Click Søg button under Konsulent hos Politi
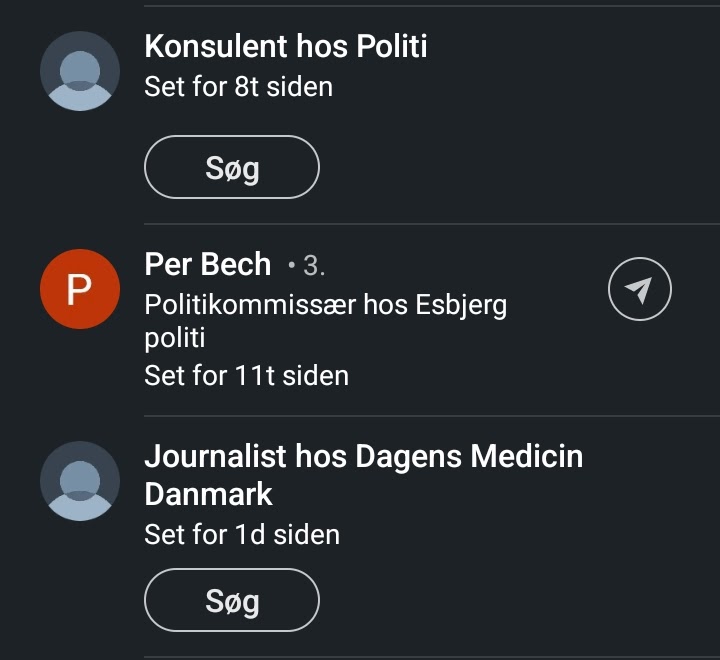The width and height of the screenshot is (720, 660). pos(232,167)
